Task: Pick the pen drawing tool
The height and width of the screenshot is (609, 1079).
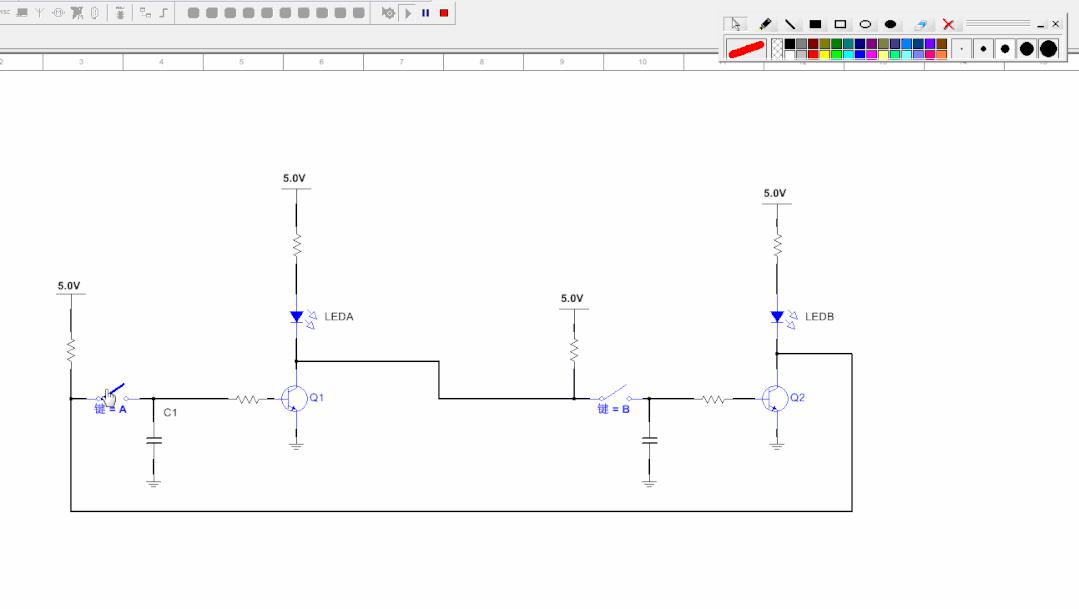Action: [x=765, y=24]
